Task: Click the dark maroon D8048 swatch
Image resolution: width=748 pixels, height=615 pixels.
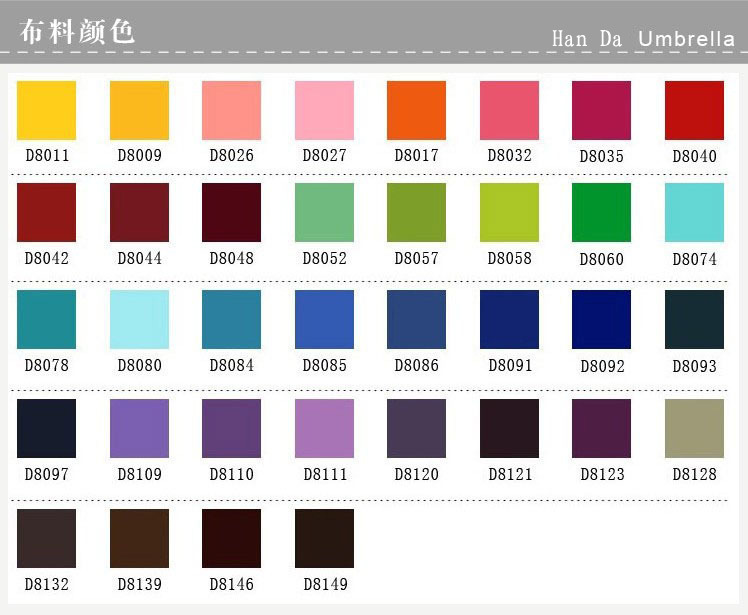Action: click(231, 212)
